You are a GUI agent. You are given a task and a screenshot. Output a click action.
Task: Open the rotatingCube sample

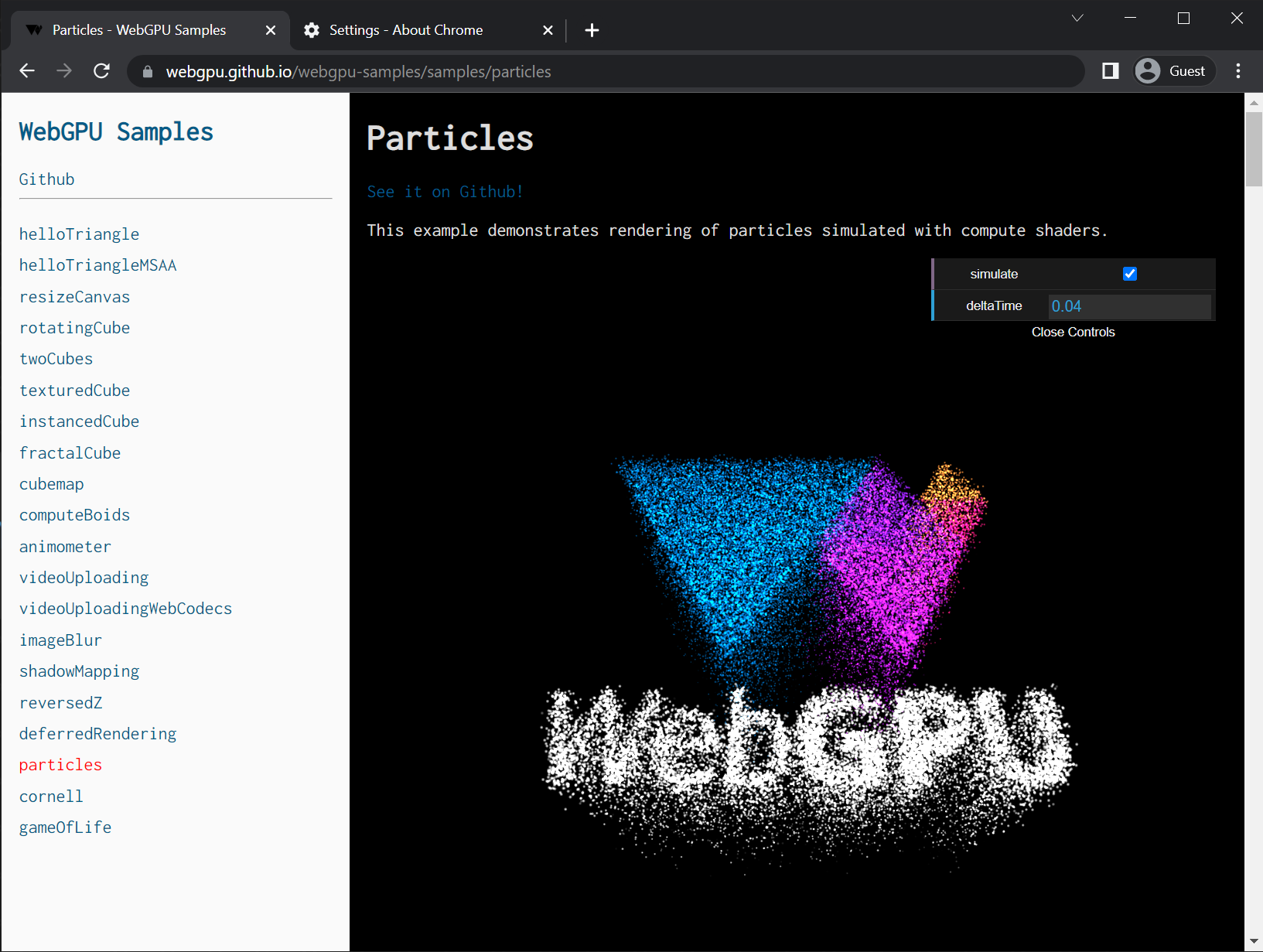75,328
